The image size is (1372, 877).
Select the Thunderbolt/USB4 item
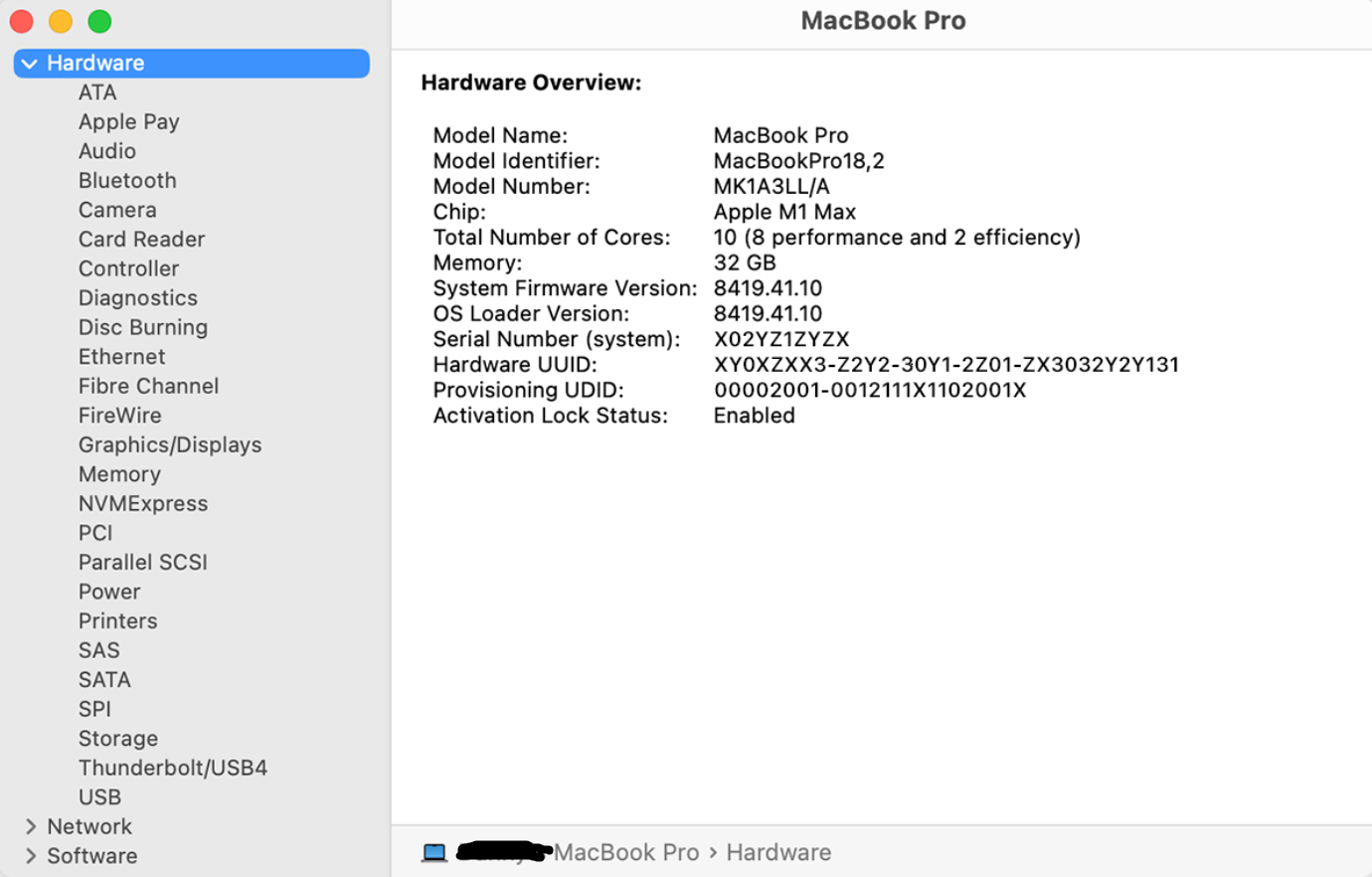[173, 769]
